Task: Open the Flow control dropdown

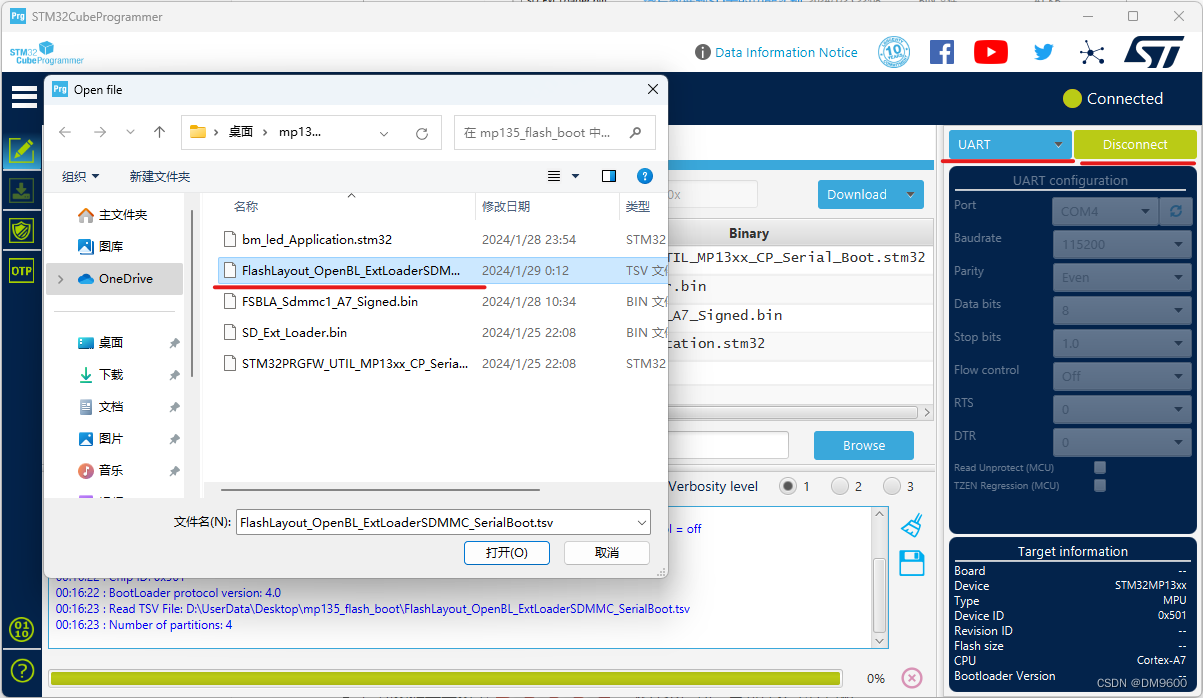Action: click(x=1121, y=376)
